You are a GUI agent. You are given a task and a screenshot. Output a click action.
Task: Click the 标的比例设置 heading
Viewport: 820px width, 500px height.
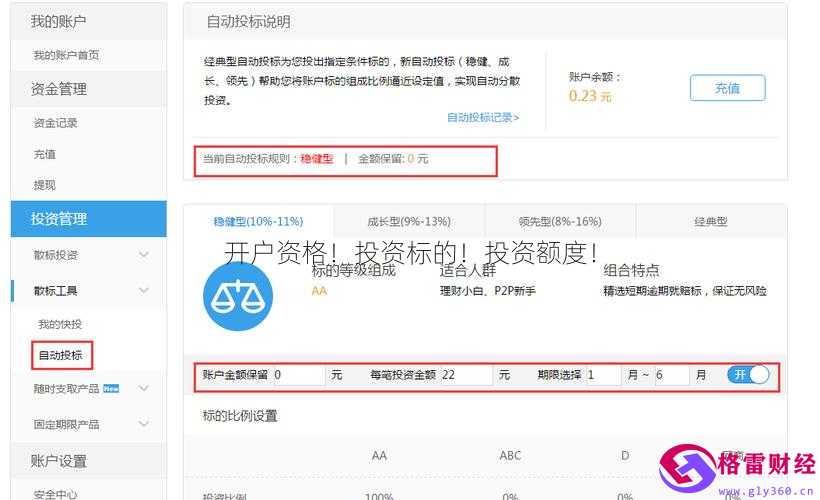[240, 416]
